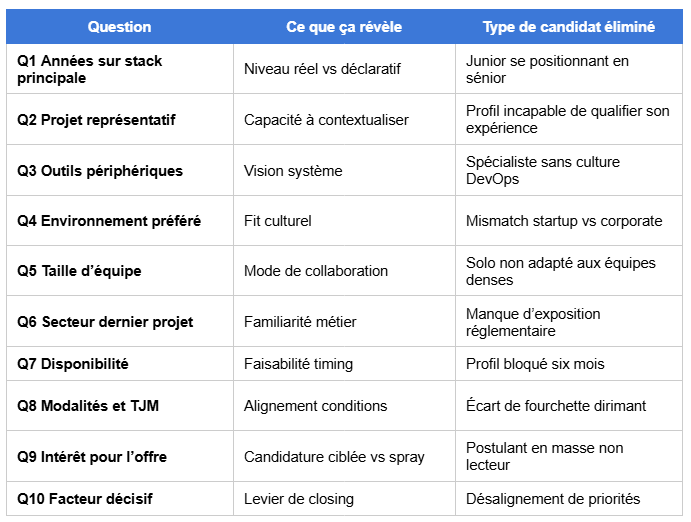This screenshot has height=522, width=691.
Task: Click the "Mismatch startup vs corporate" cell
Action: coord(568,221)
